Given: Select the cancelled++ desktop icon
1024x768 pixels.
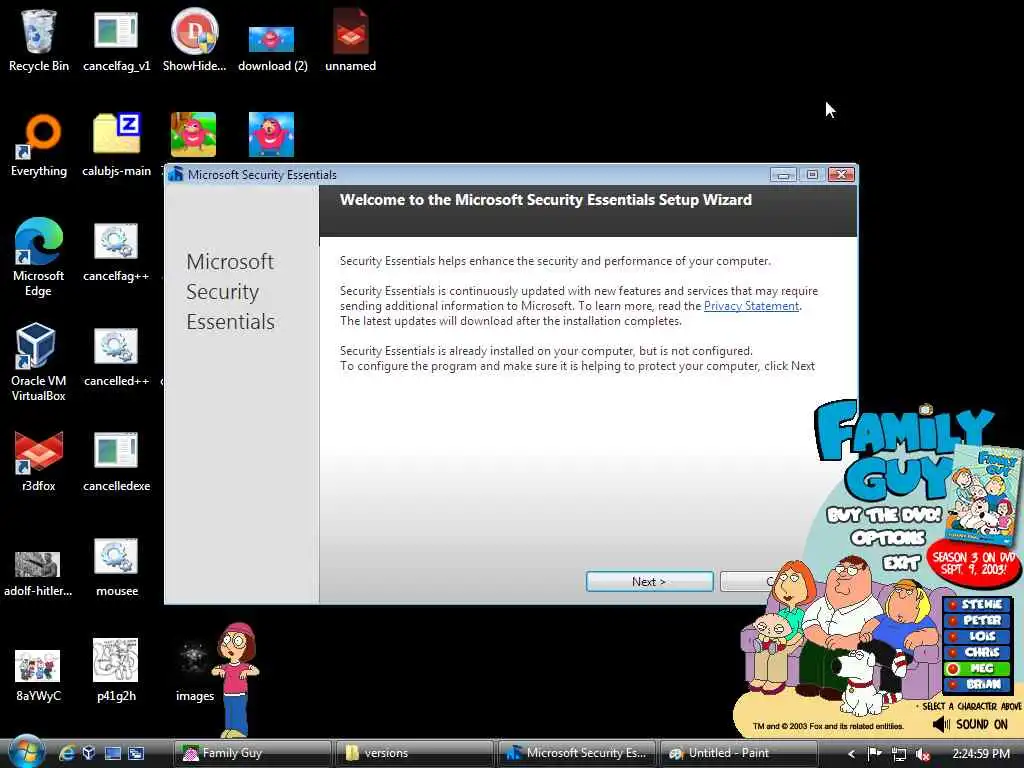Looking at the screenshot, I should [116, 357].
